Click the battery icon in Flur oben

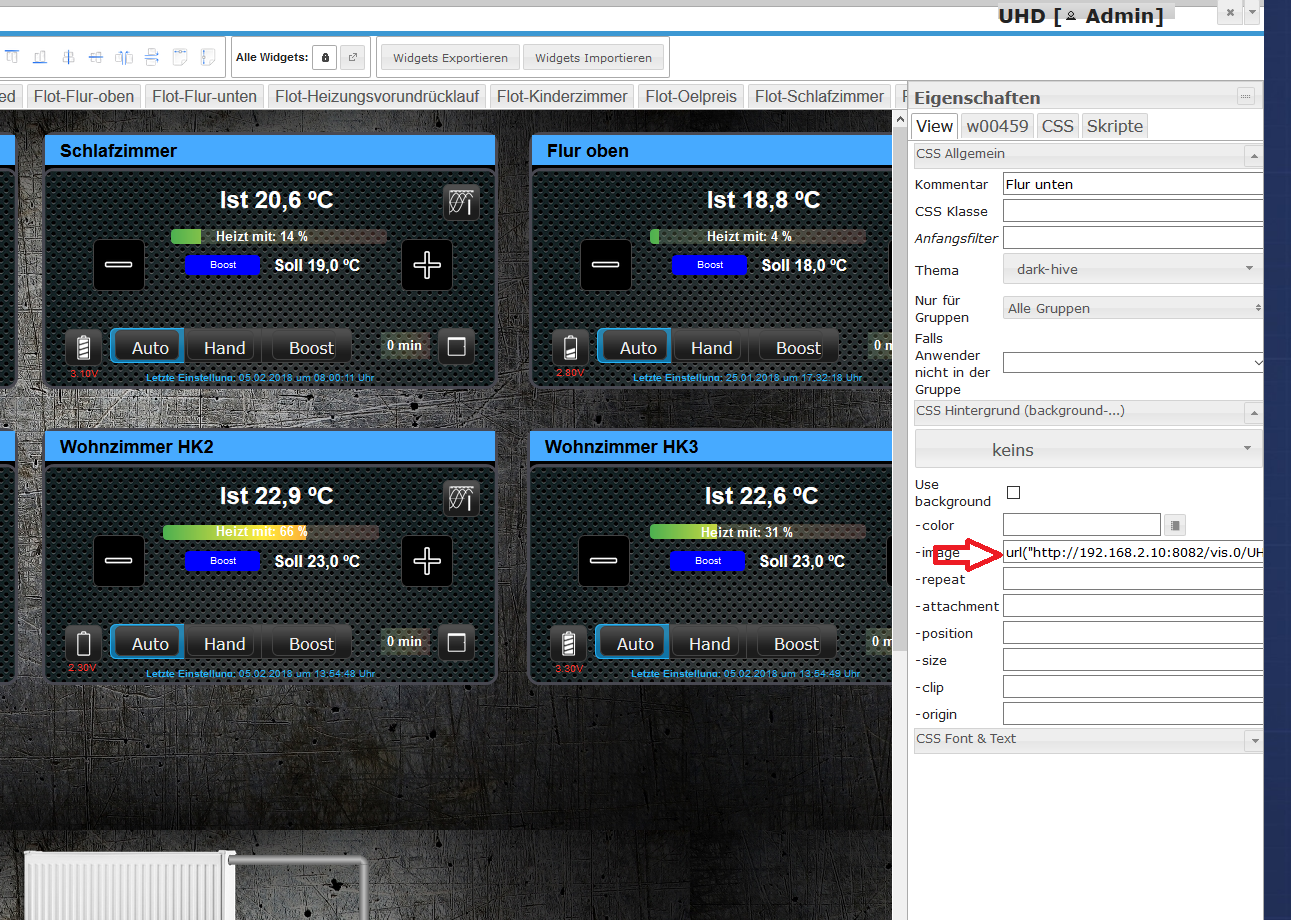pyautogui.click(x=570, y=347)
